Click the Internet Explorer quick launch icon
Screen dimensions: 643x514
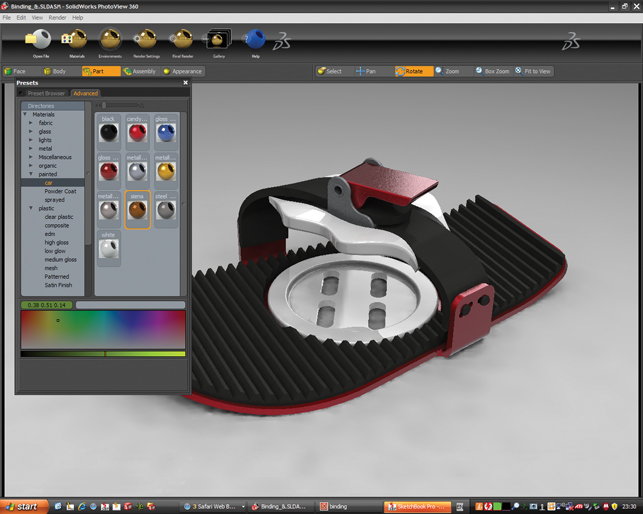click(x=82, y=507)
